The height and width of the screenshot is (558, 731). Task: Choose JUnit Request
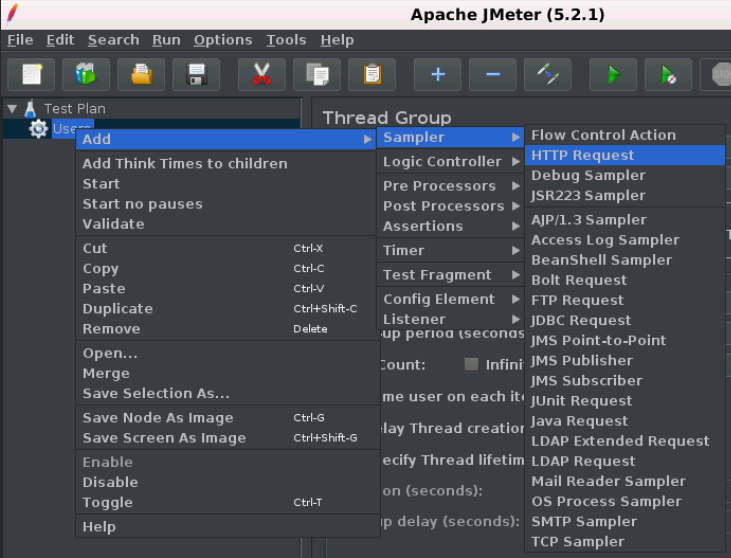625,400
